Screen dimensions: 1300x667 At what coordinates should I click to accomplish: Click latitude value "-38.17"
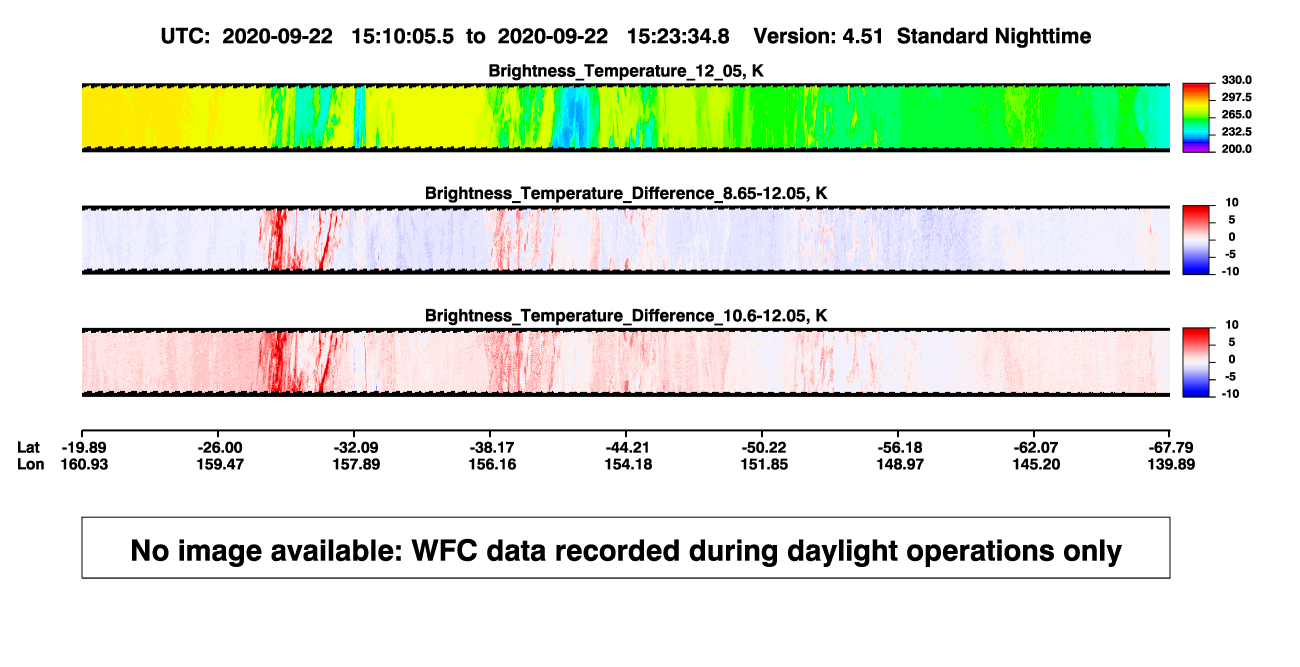490,447
